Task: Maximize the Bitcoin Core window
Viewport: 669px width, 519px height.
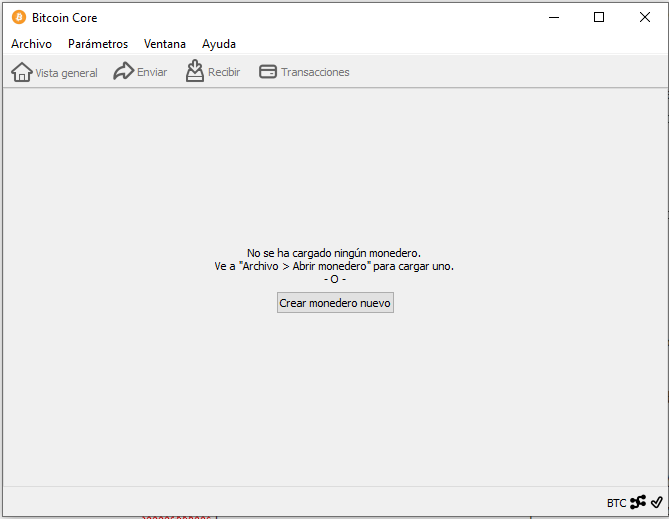Action: click(599, 17)
